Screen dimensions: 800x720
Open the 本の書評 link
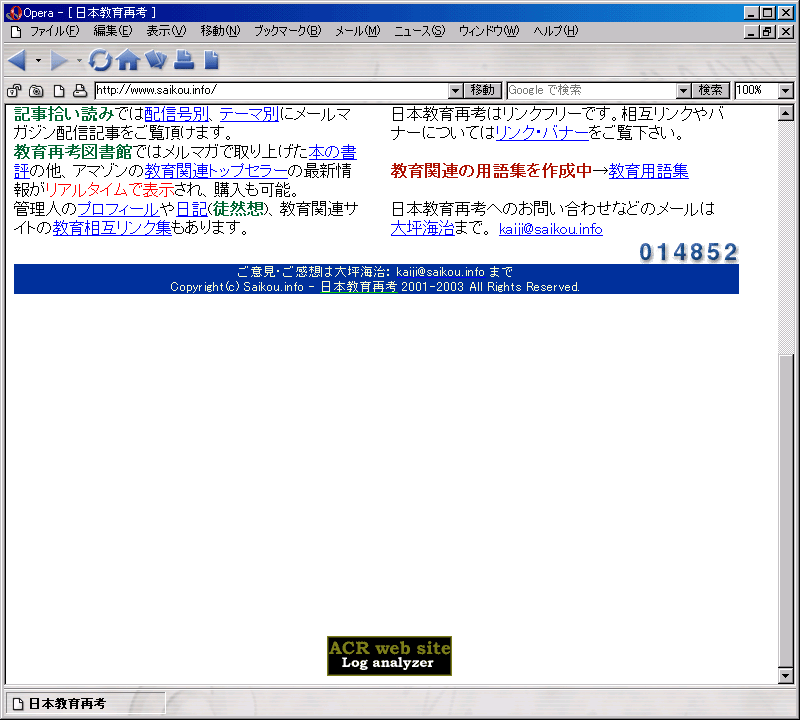tap(332, 152)
